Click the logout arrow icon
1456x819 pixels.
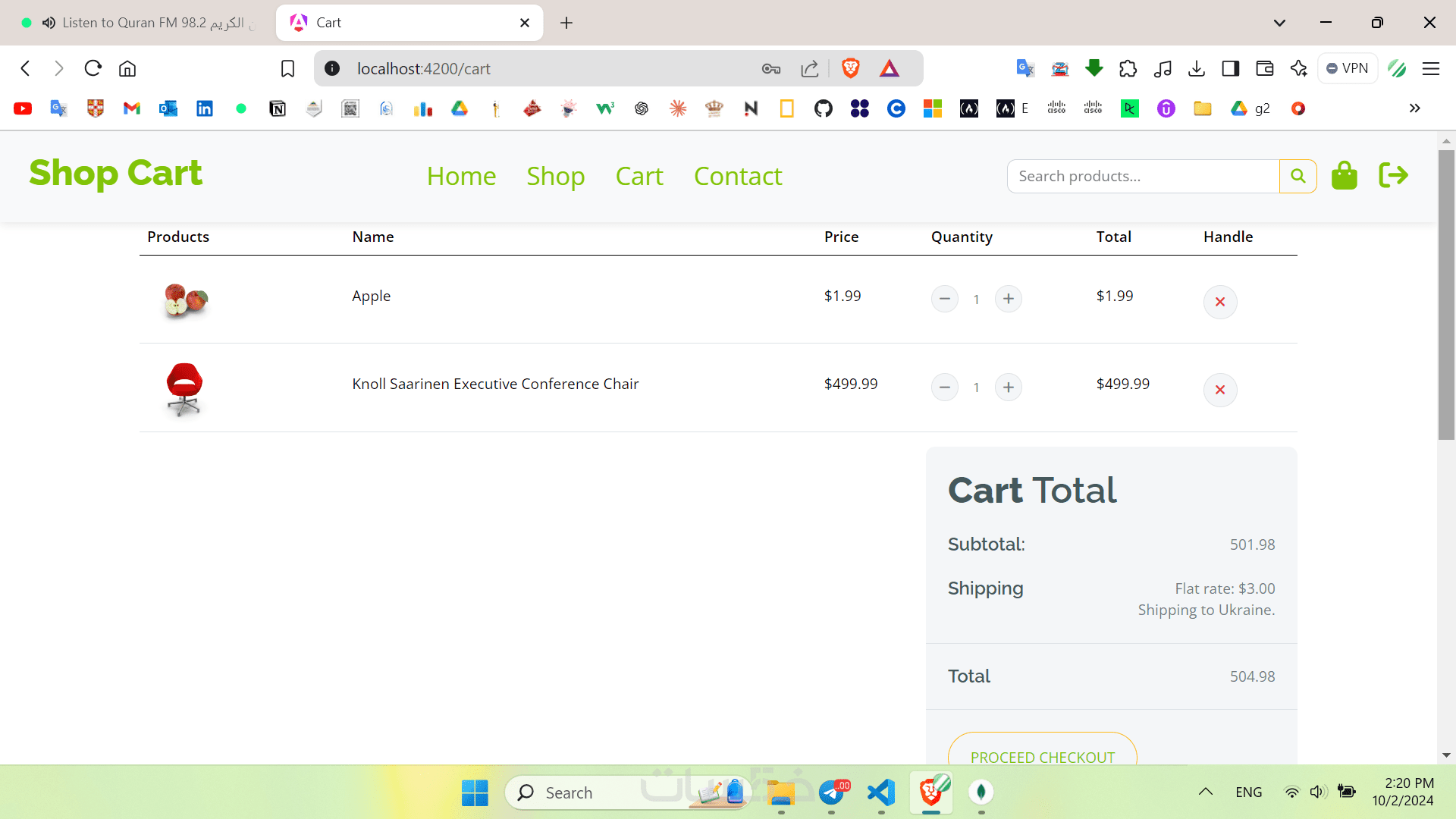[1393, 176]
